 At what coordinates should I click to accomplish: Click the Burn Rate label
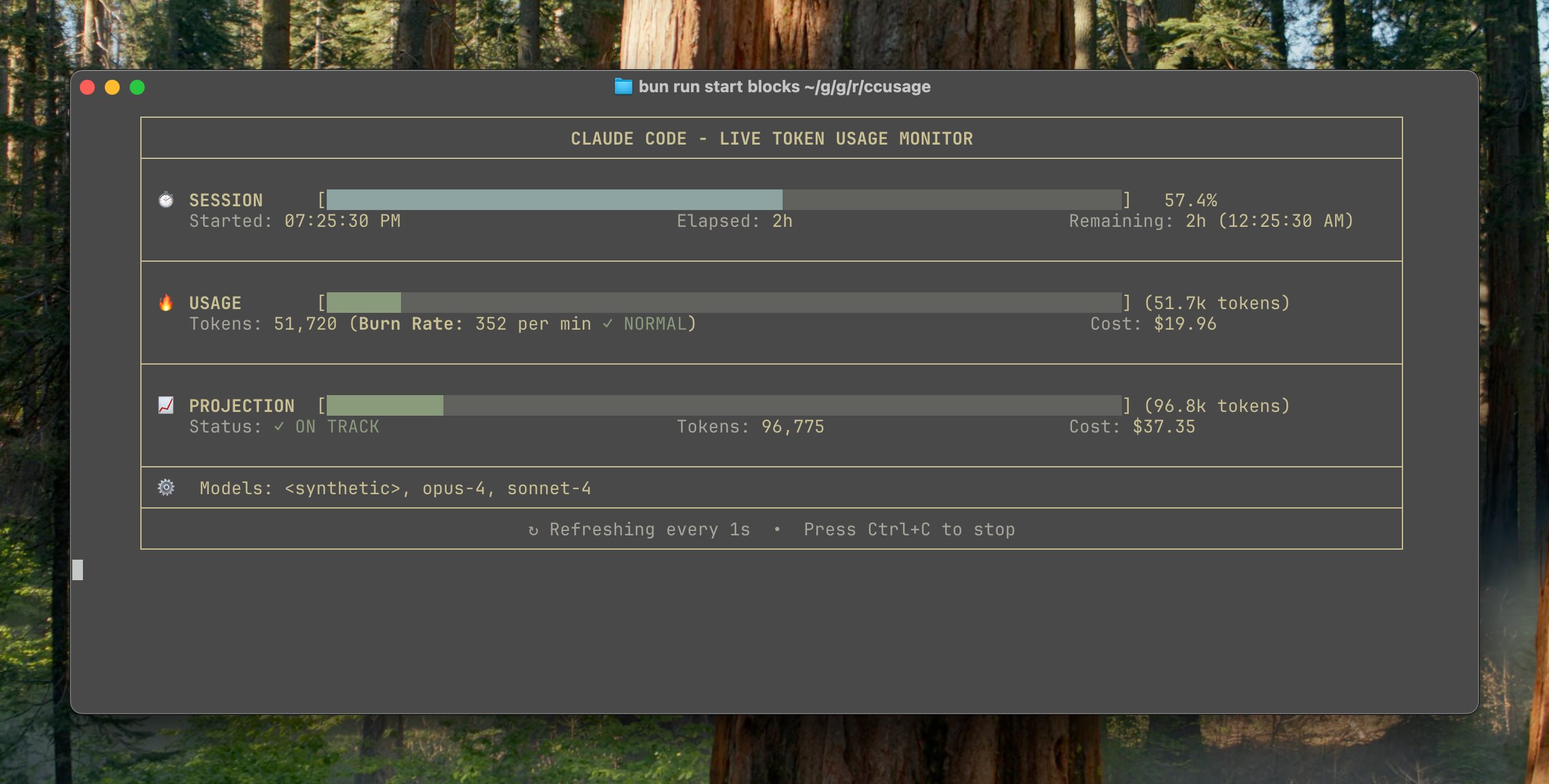[410, 323]
